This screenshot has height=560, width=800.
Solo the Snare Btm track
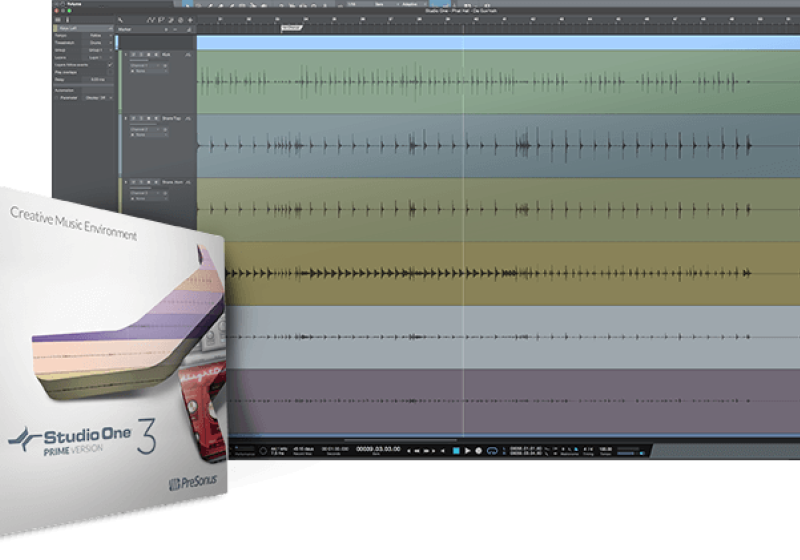pos(141,182)
